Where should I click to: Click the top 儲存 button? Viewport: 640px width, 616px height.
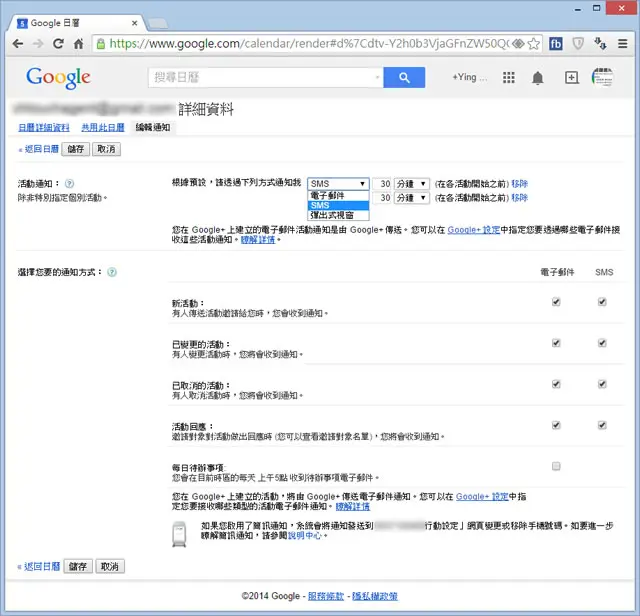[x=76, y=149]
